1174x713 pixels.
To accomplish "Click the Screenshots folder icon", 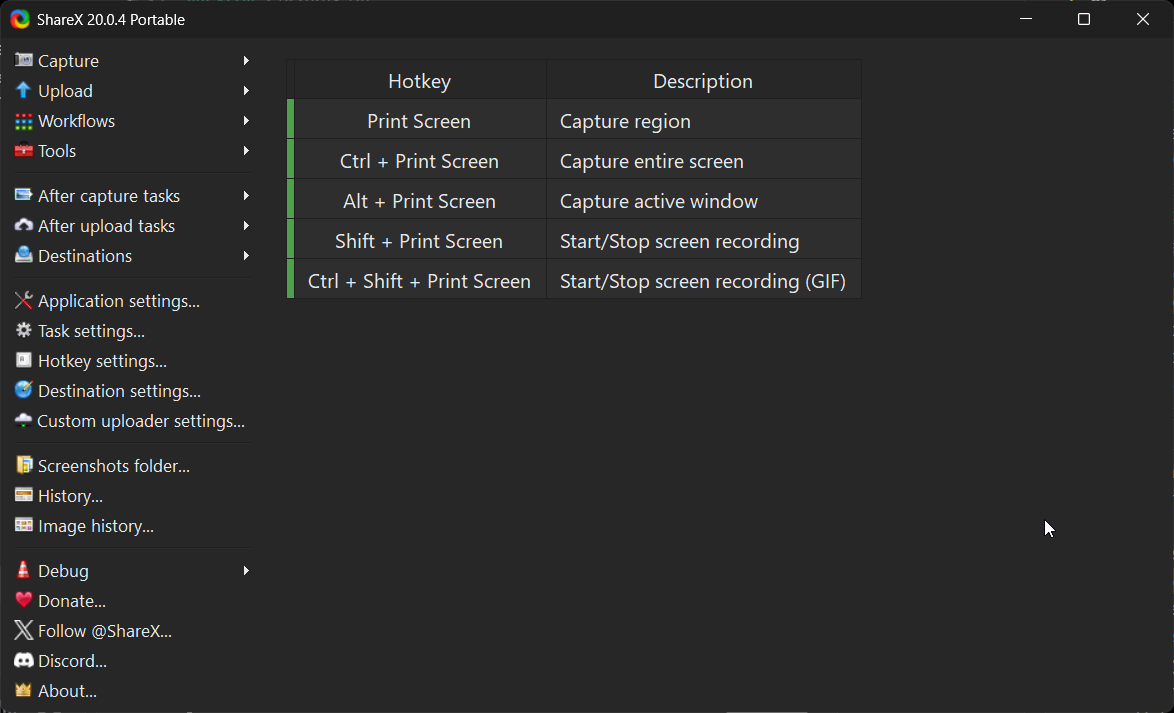I will point(24,465).
